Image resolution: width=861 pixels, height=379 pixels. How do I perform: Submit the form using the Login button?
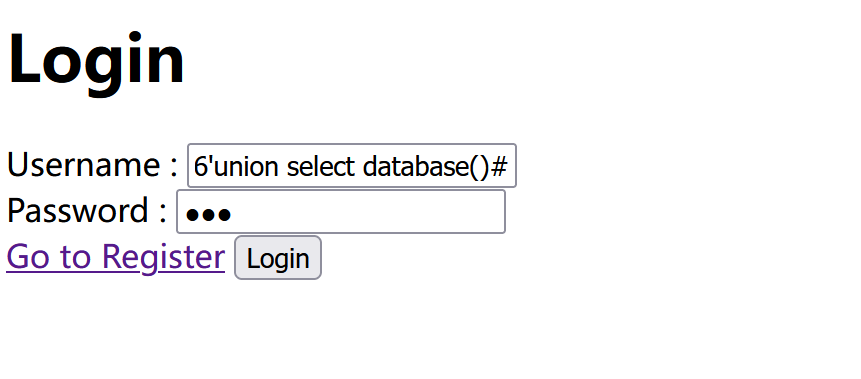tap(278, 258)
